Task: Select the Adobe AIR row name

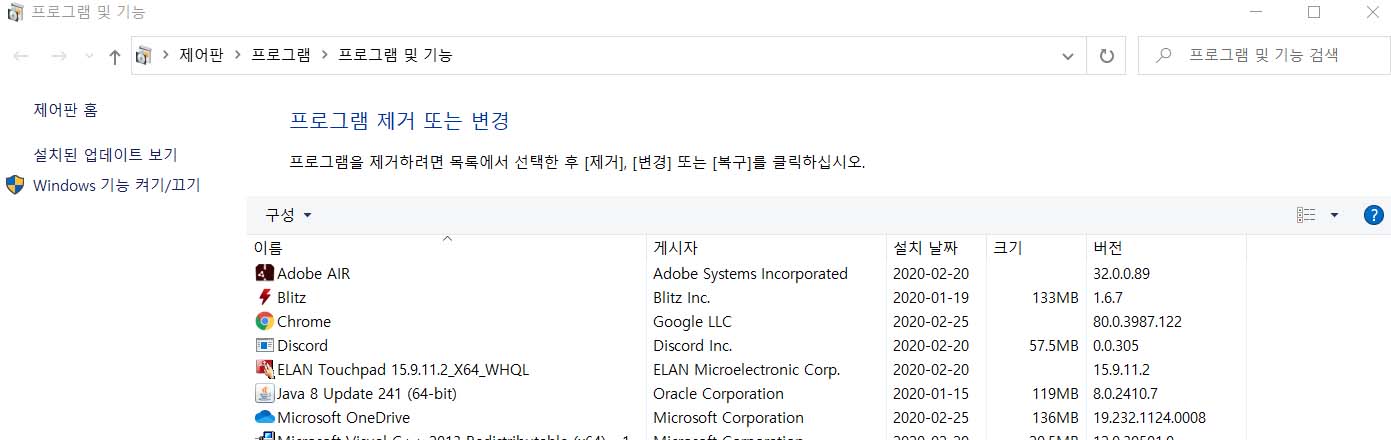Action: pos(313,273)
